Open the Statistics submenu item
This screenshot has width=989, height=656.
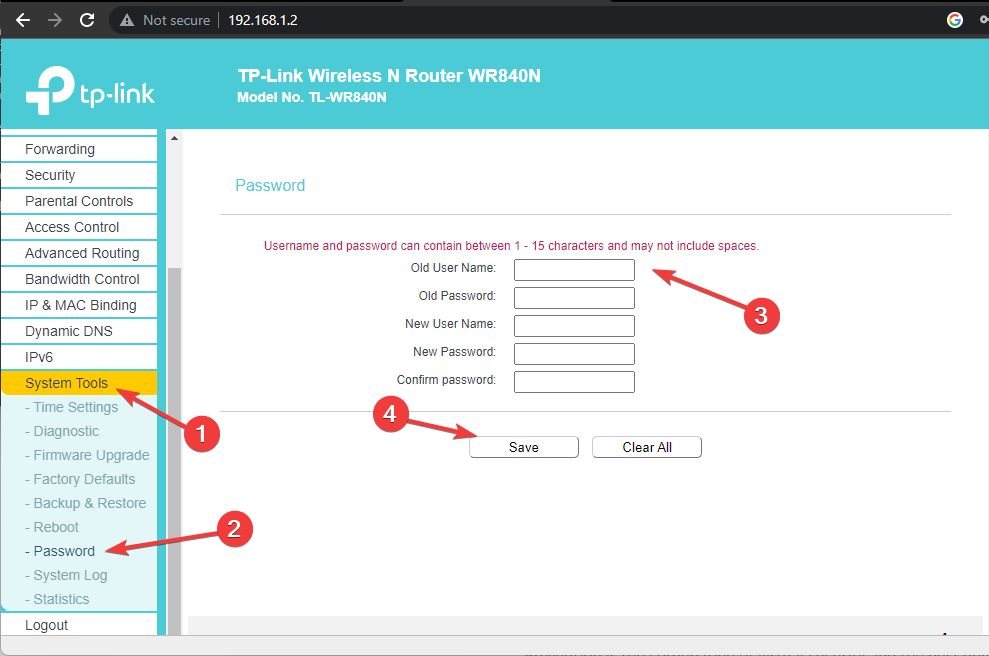point(57,599)
